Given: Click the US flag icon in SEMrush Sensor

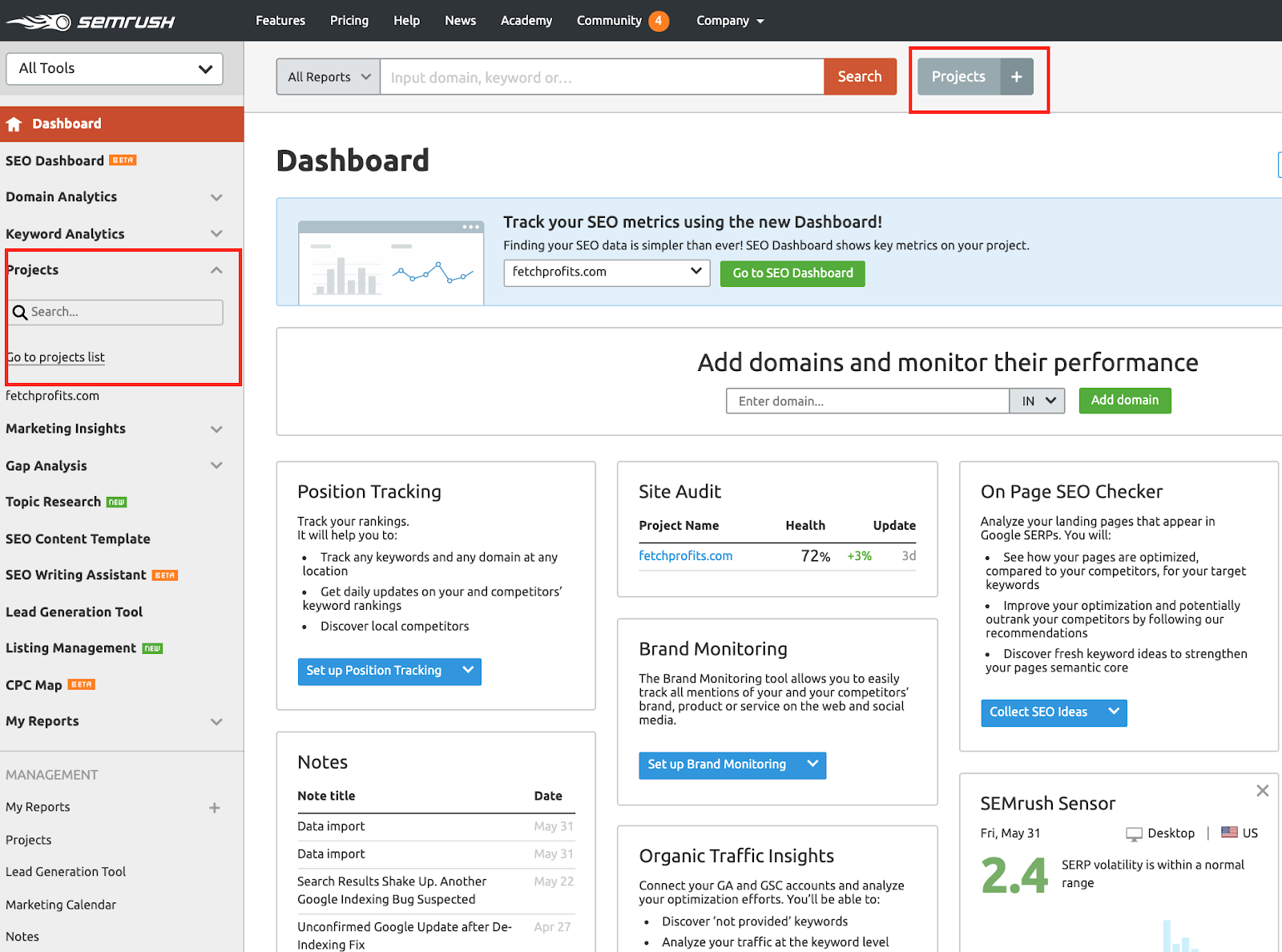Looking at the screenshot, I should 1229,832.
